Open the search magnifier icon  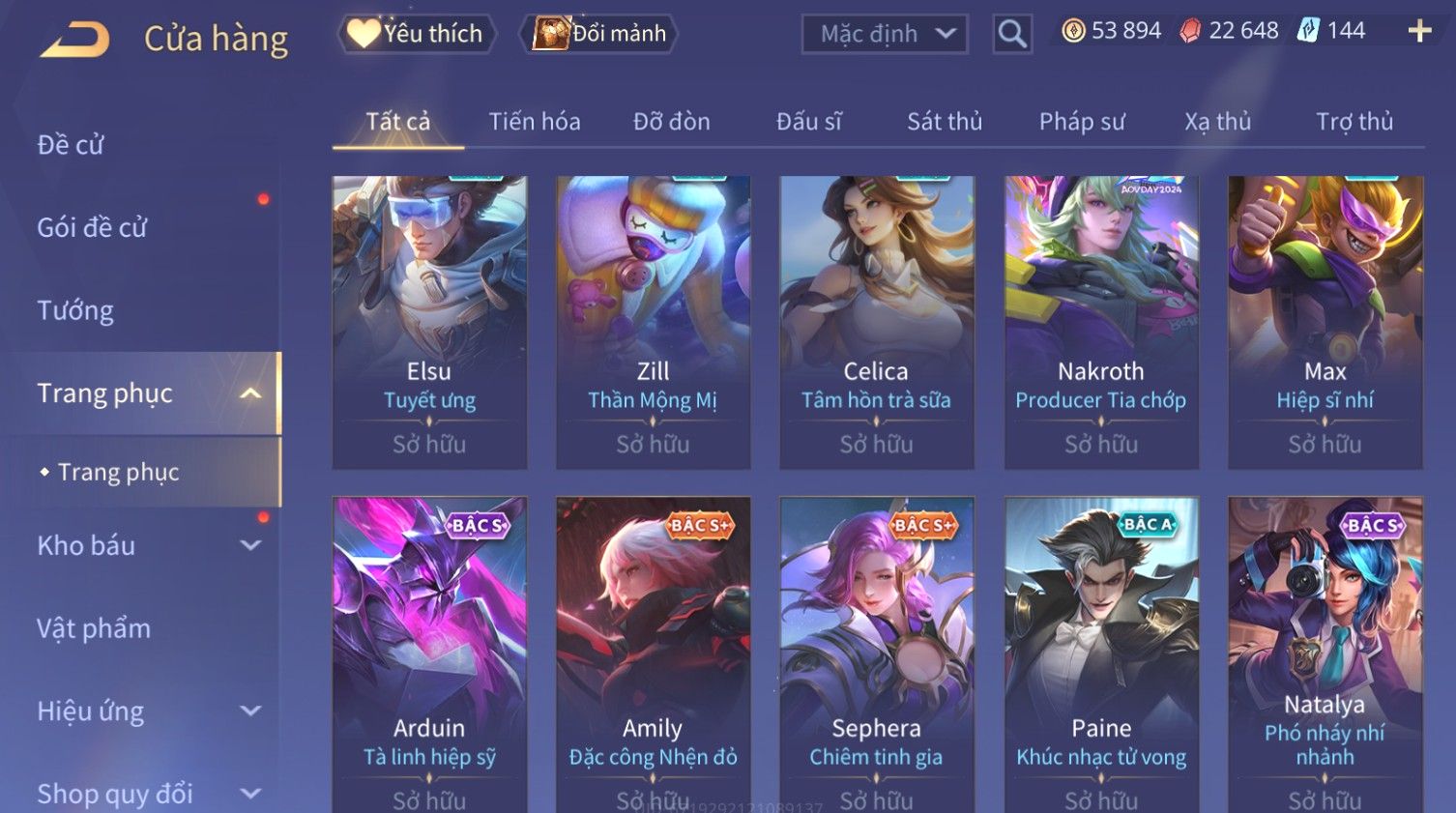click(1012, 34)
